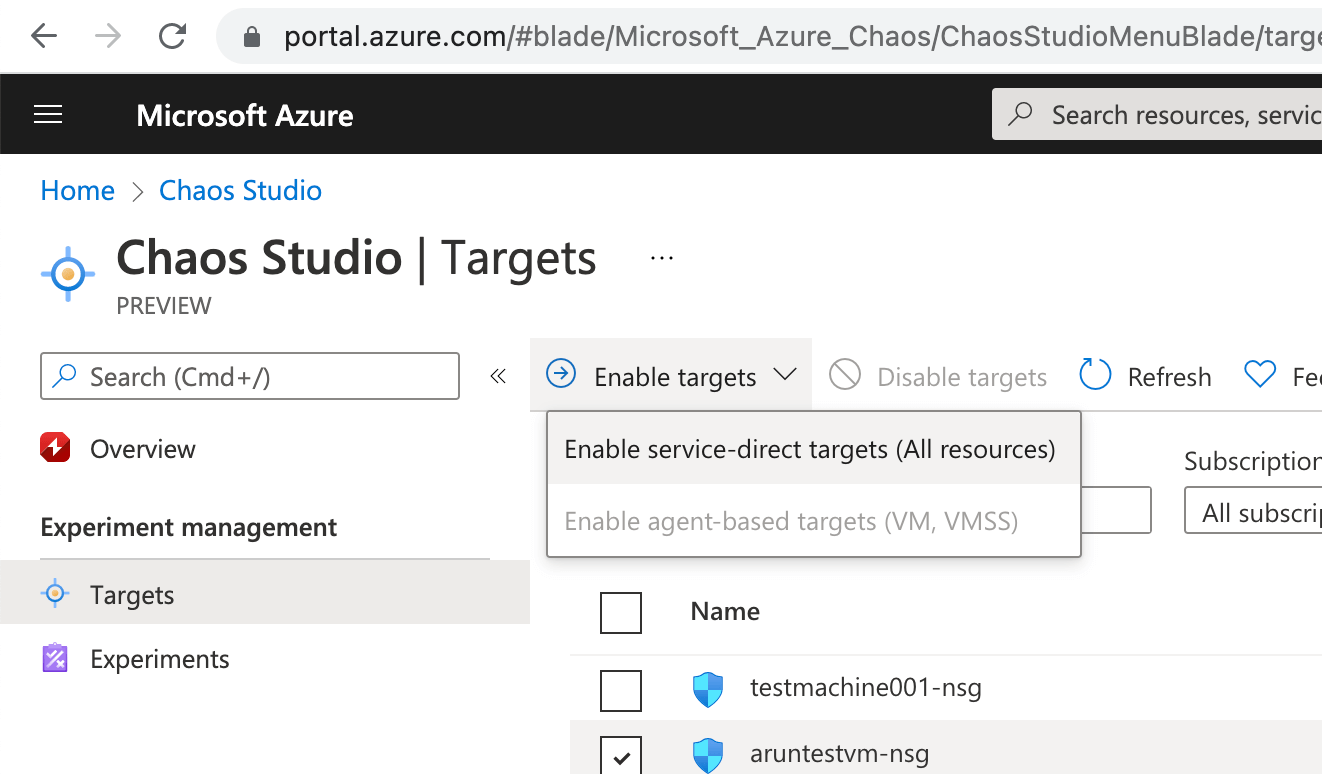Check the testmachine001-nsg row checkbox
Viewport: 1322px width, 774px height.
point(621,690)
